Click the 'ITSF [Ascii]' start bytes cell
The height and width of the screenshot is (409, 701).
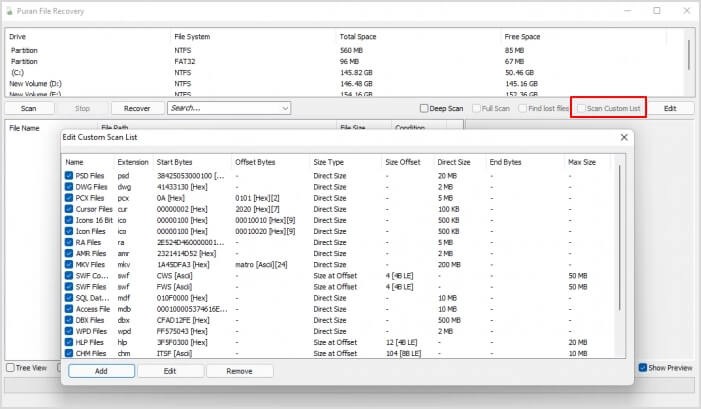(x=174, y=353)
